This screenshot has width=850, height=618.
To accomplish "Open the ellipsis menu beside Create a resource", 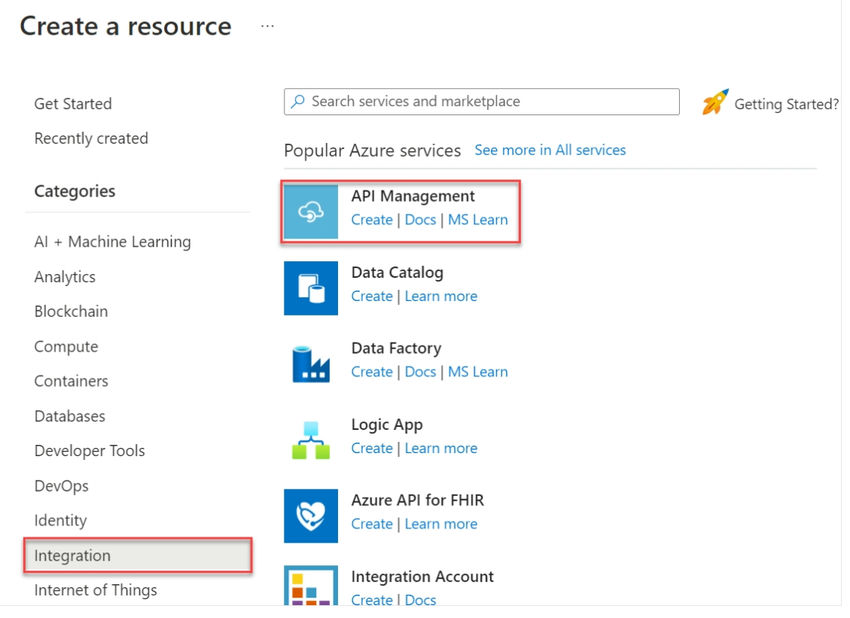I will pyautogui.click(x=267, y=26).
